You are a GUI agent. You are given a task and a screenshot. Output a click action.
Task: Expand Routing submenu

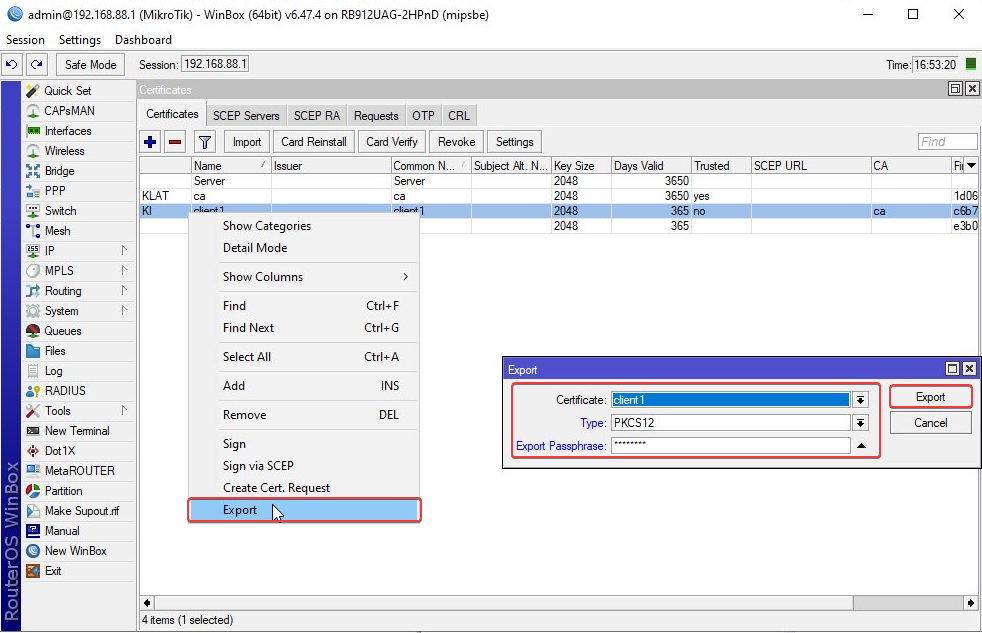(x=124, y=291)
